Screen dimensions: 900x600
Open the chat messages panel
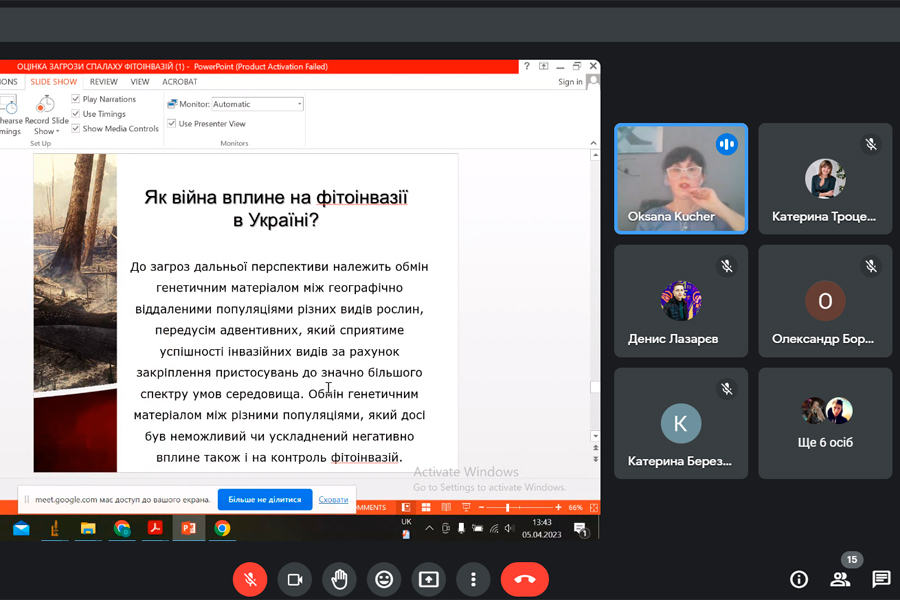click(x=881, y=579)
